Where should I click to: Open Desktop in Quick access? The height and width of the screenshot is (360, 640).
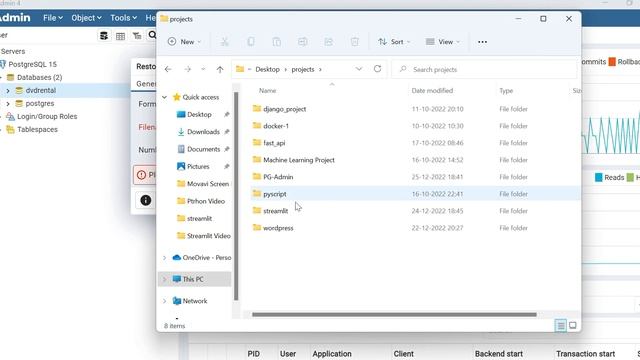point(199,115)
